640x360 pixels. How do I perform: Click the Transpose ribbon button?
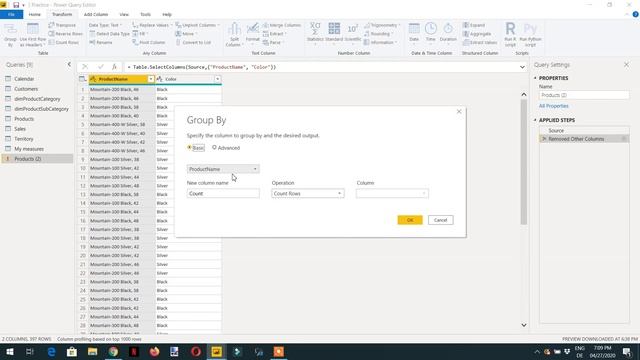62,25
